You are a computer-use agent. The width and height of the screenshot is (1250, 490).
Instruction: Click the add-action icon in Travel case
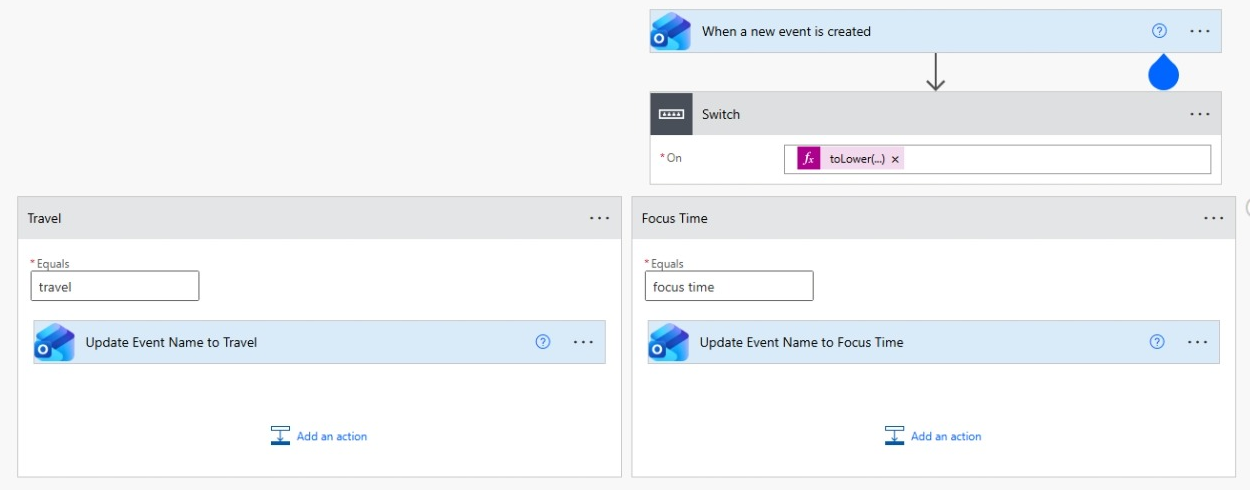tap(280, 436)
